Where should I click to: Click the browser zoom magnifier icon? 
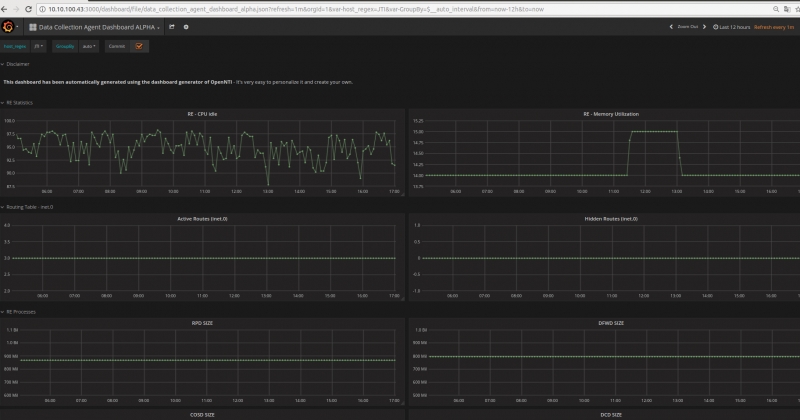click(776, 9)
